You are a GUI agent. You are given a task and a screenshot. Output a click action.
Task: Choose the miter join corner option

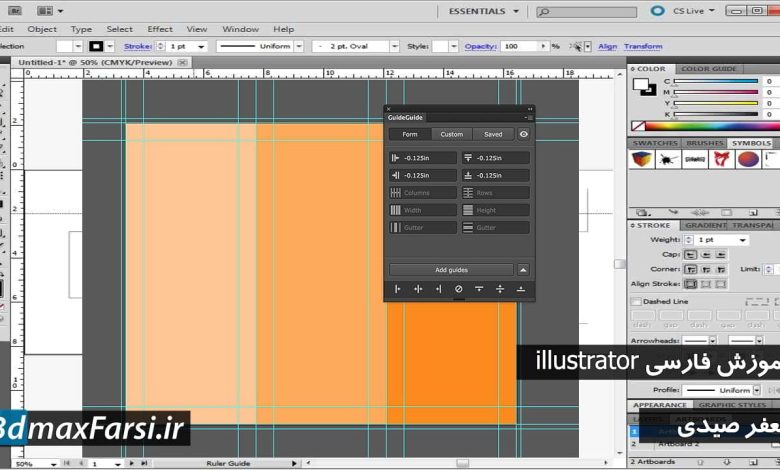coord(690,270)
